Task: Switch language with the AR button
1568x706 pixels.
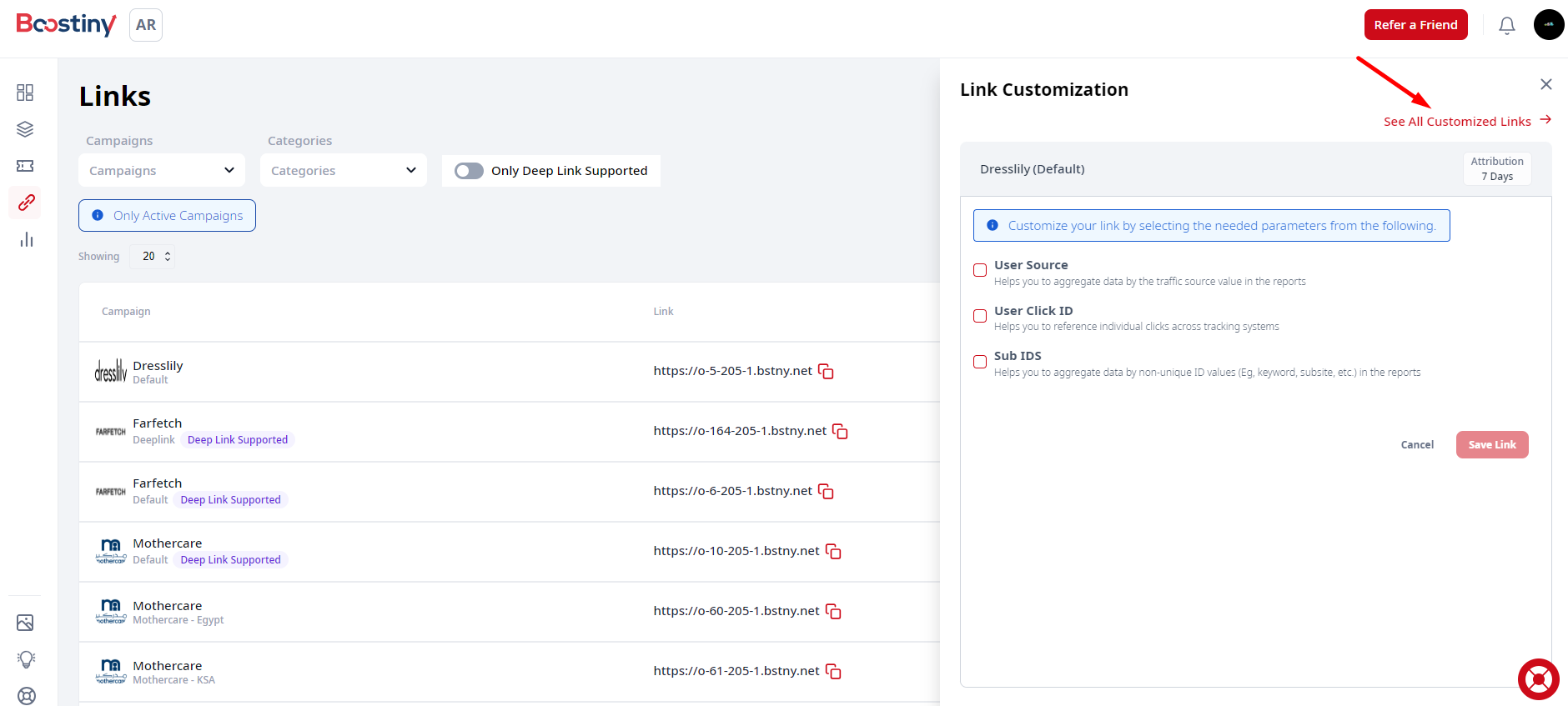Action: pyautogui.click(x=146, y=25)
